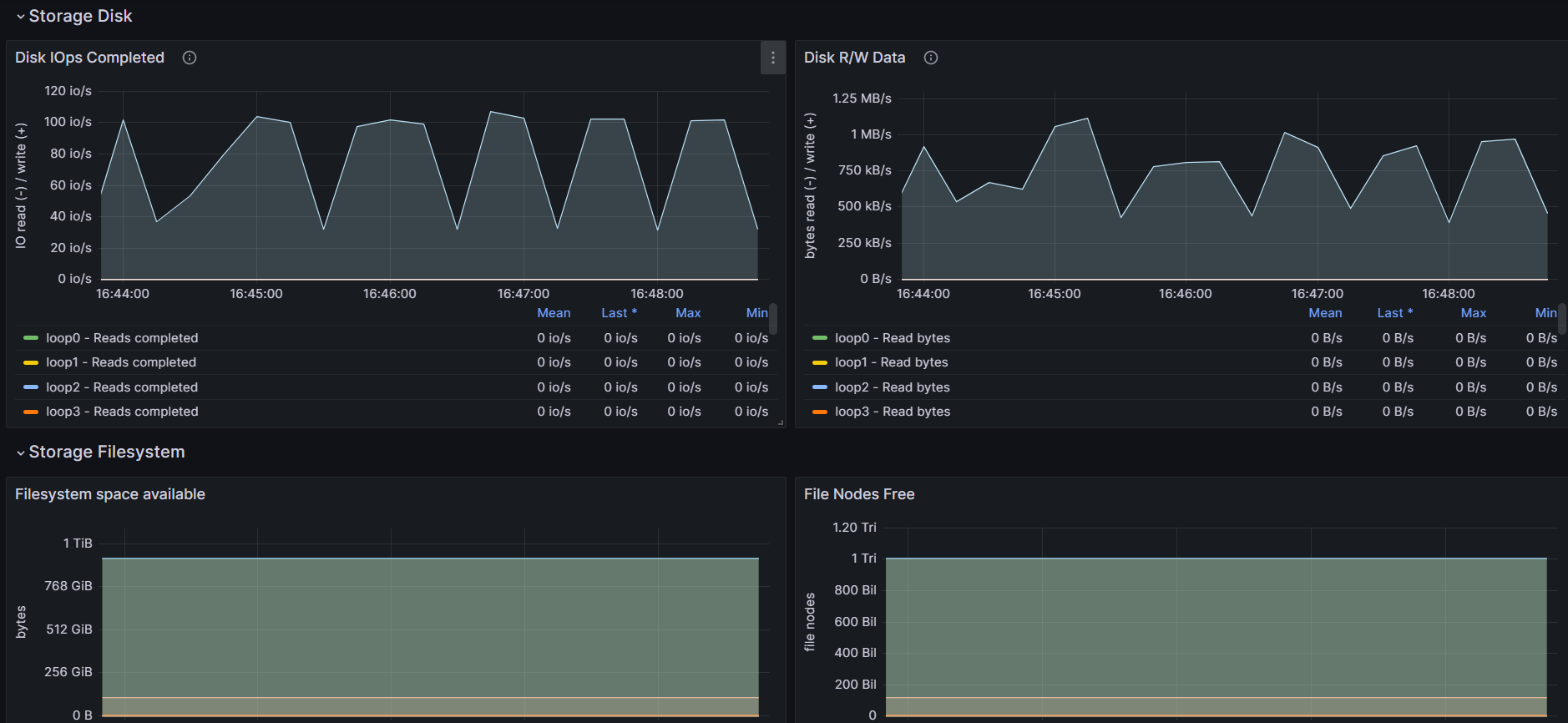Toggle loop0 Reads completed series visibility
The height and width of the screenshot is (723, 1568).
[122, 338]
